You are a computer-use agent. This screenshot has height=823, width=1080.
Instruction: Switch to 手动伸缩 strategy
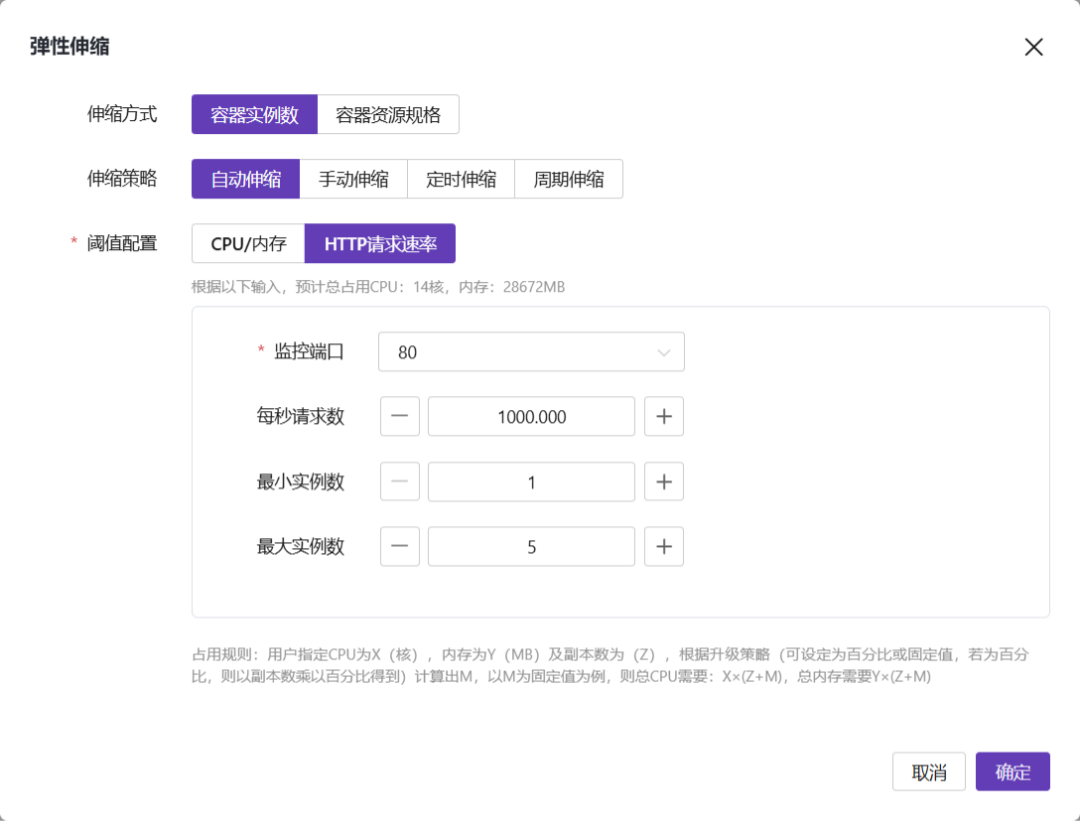[354, 180]
